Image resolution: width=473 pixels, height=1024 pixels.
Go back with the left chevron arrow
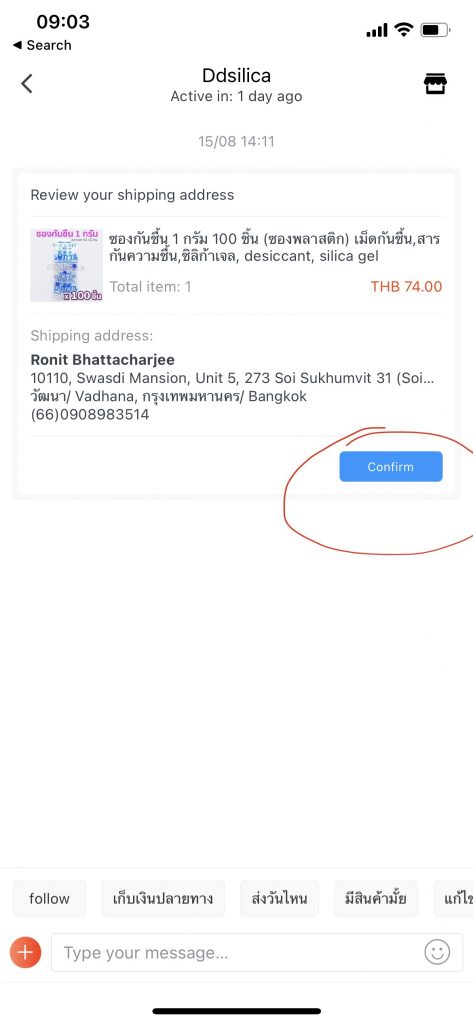pos(26,84)
